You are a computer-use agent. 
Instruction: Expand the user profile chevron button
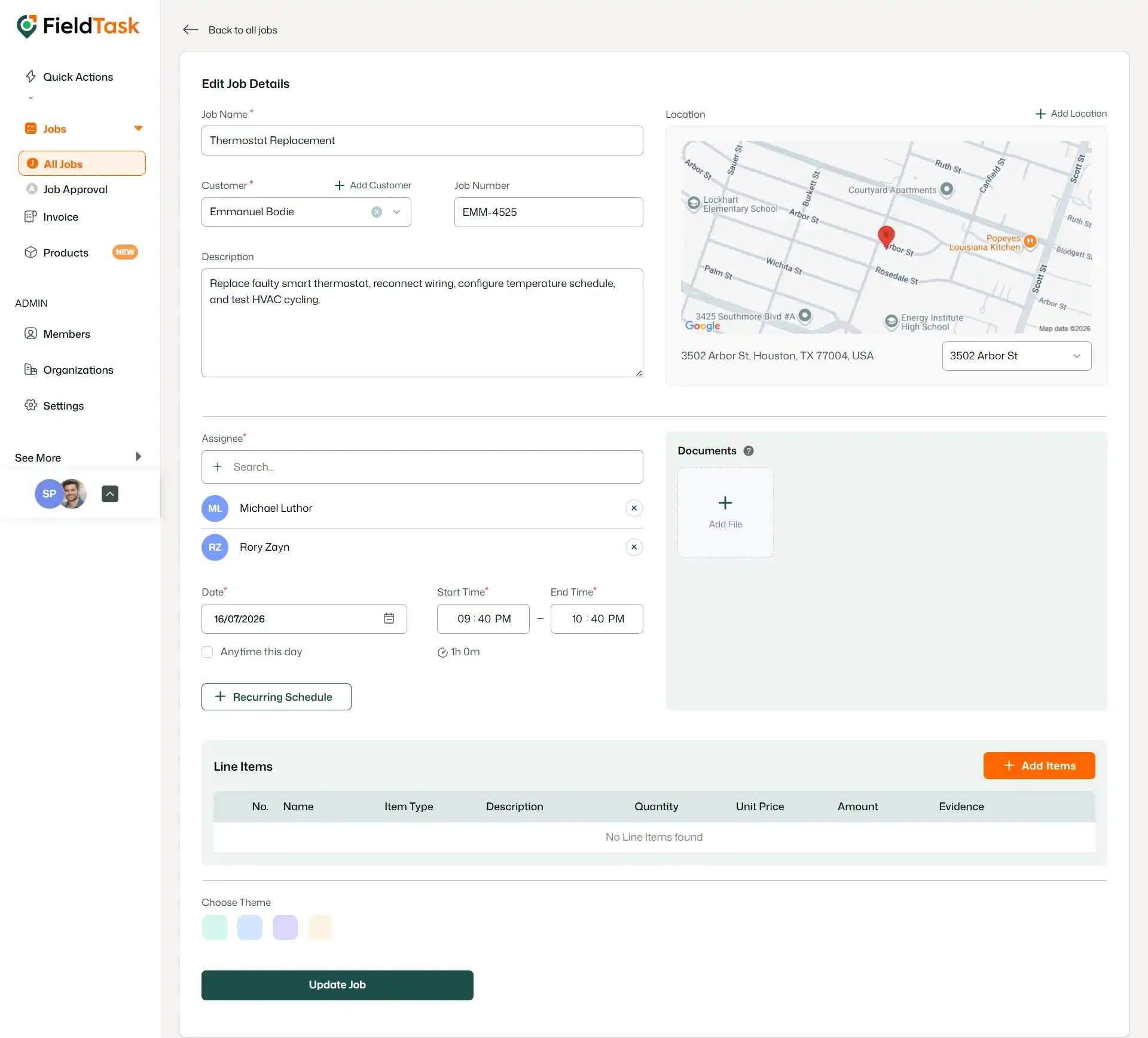click(x=110, y=494)
